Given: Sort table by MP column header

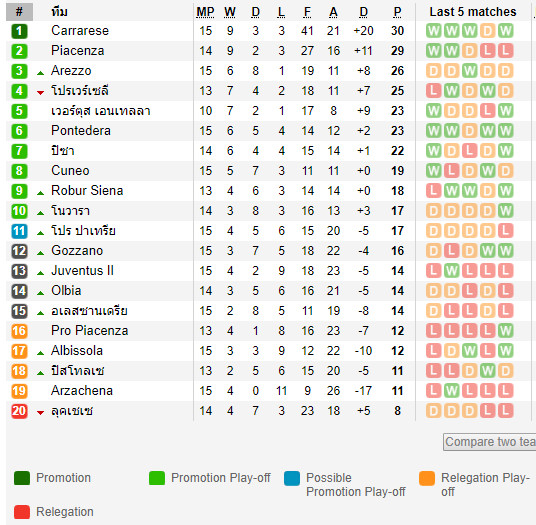Looking at the screenshot, I should coord(205,12).
